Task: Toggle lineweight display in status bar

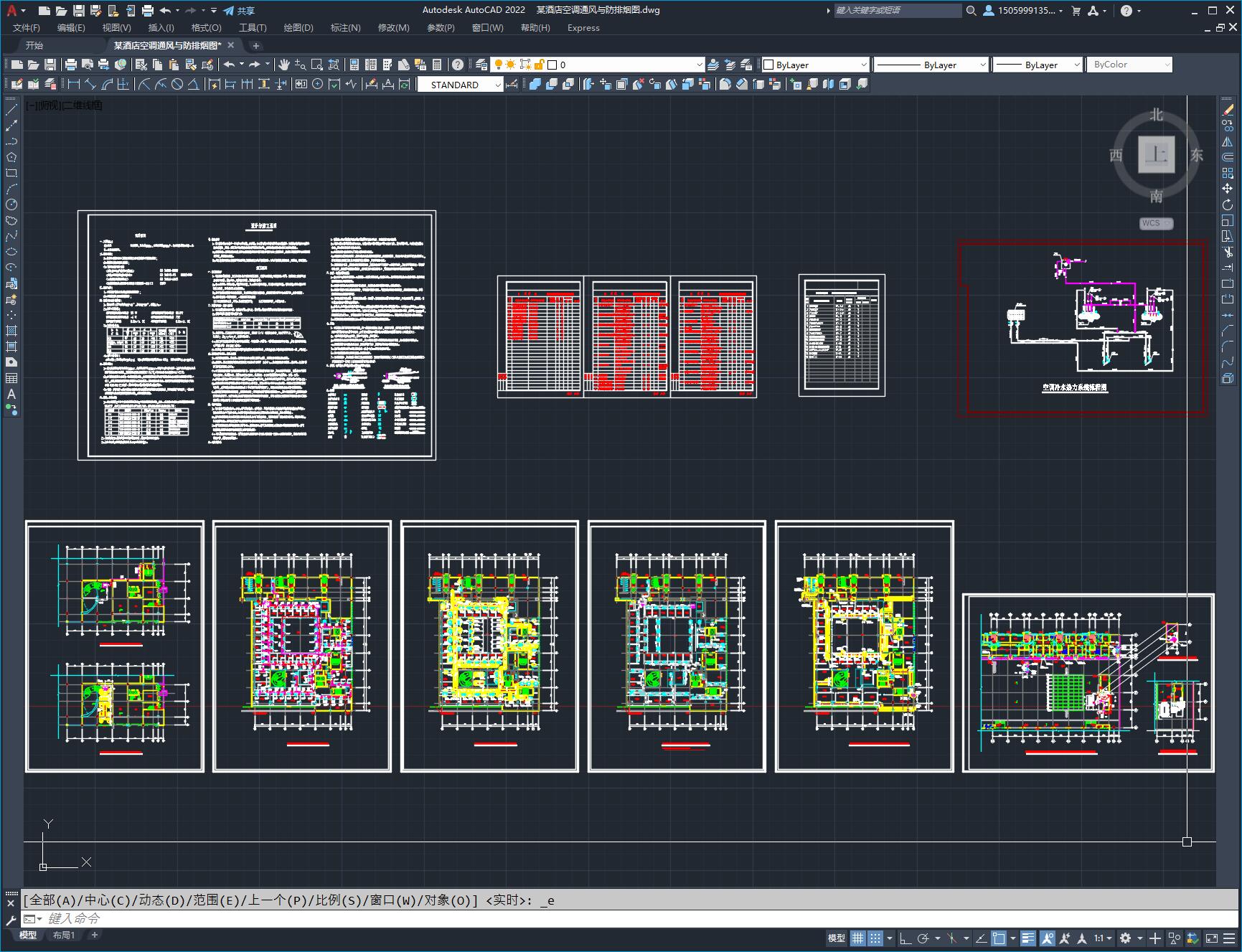Action: [1028, 938]
